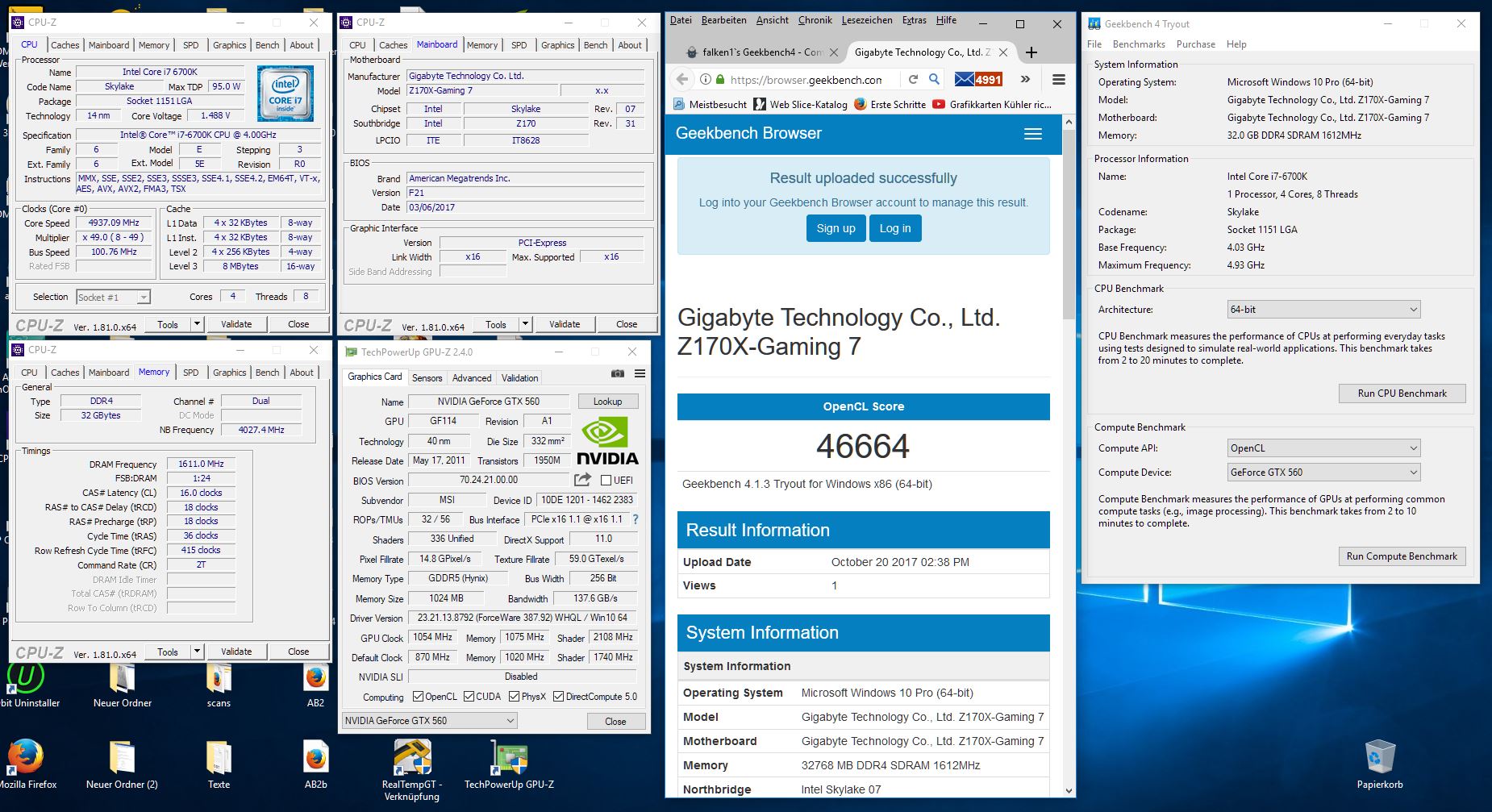Click the Firefox scrollbar down arrow
This screenshot has height=812, width=1492.
1069,791
